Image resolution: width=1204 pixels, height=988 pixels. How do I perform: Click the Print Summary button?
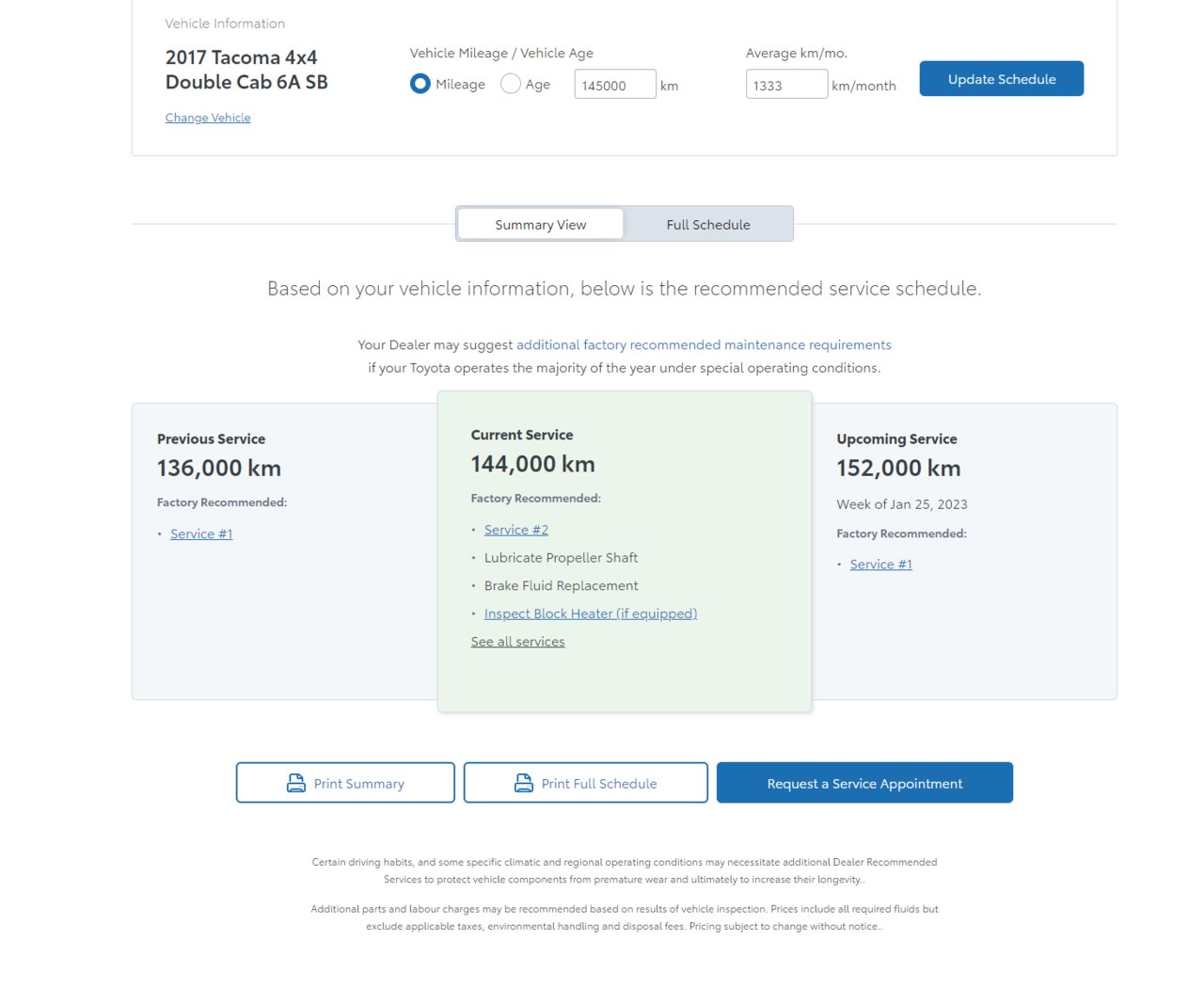(345, 783)
